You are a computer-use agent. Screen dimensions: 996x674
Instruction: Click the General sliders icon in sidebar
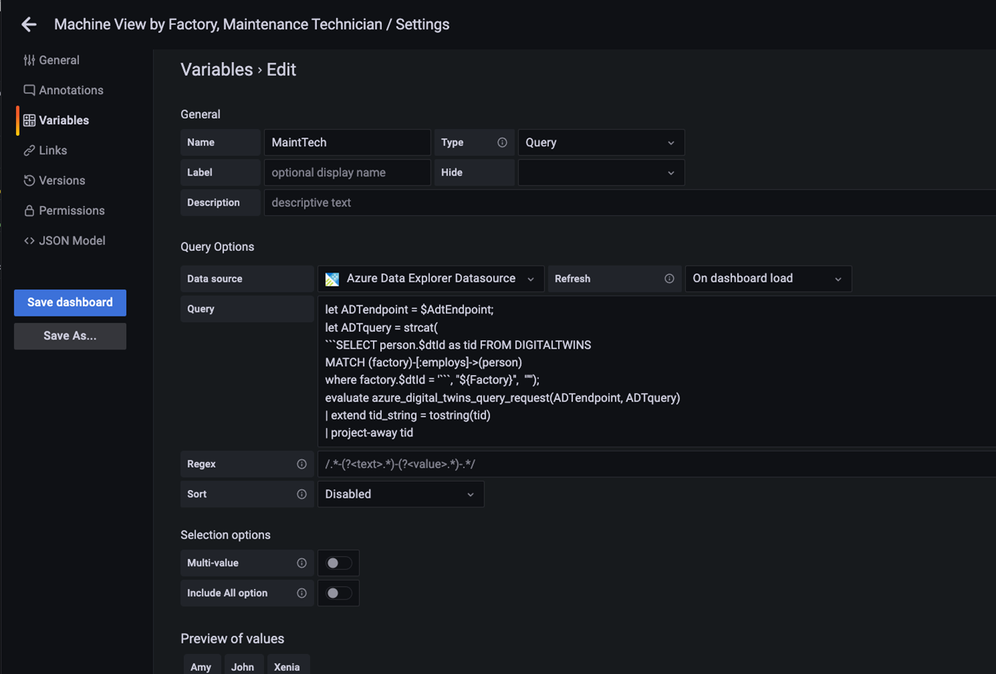[x=29, y=60]
